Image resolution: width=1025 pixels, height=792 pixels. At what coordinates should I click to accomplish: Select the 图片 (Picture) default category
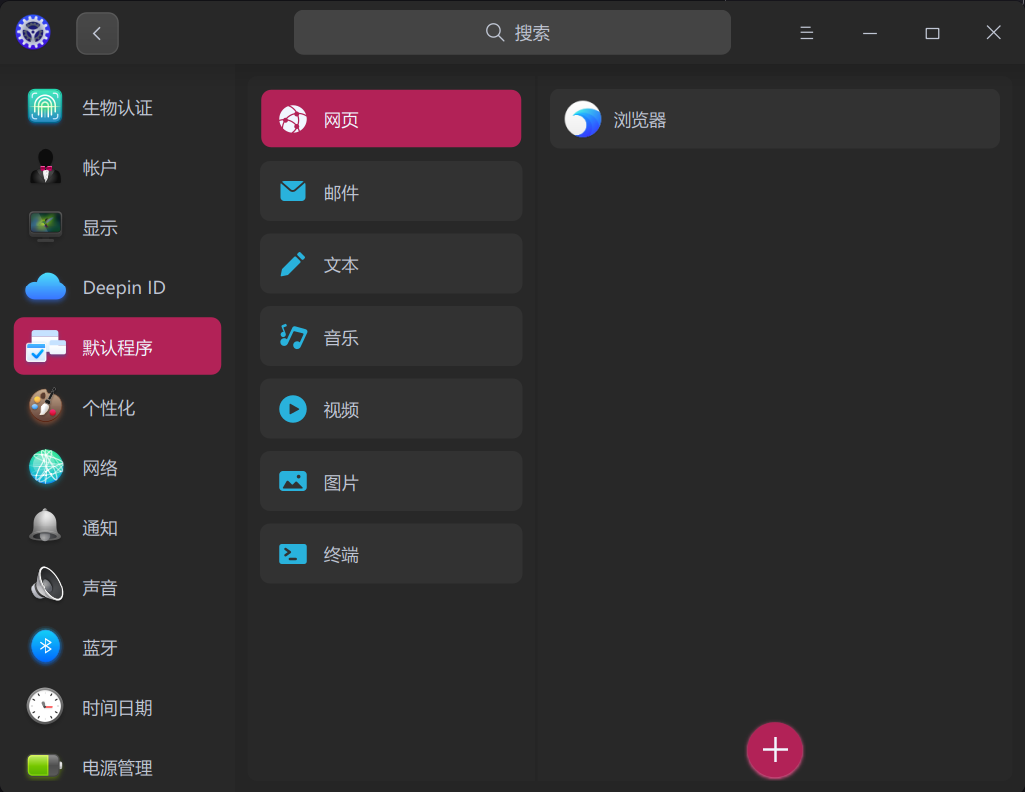pos(390,481)
